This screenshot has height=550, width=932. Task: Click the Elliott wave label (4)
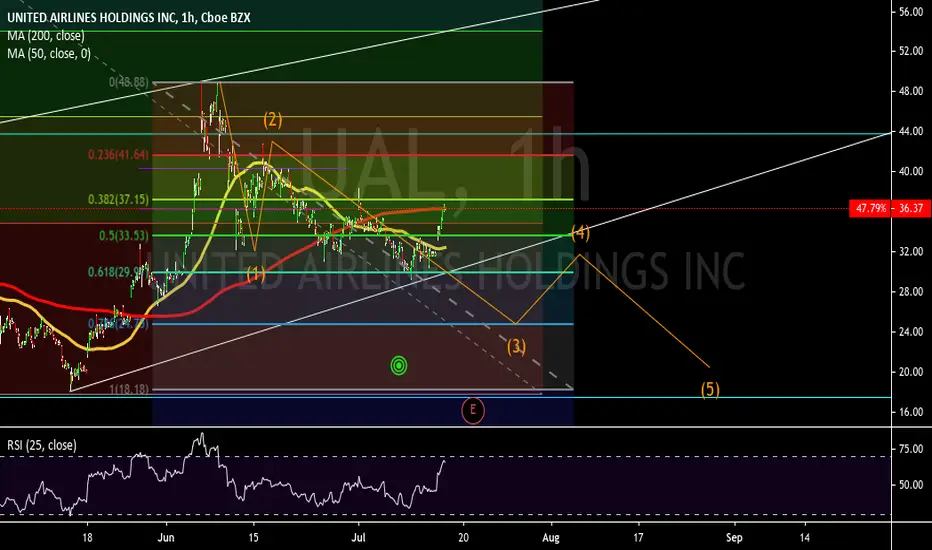coord(580,232)
